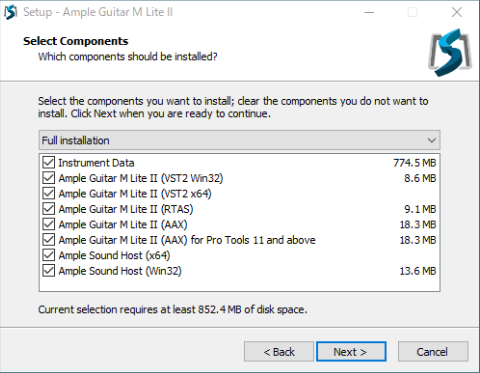Click the setup icon in title bar
The image size is (480, 373).
tap(11, 12)
